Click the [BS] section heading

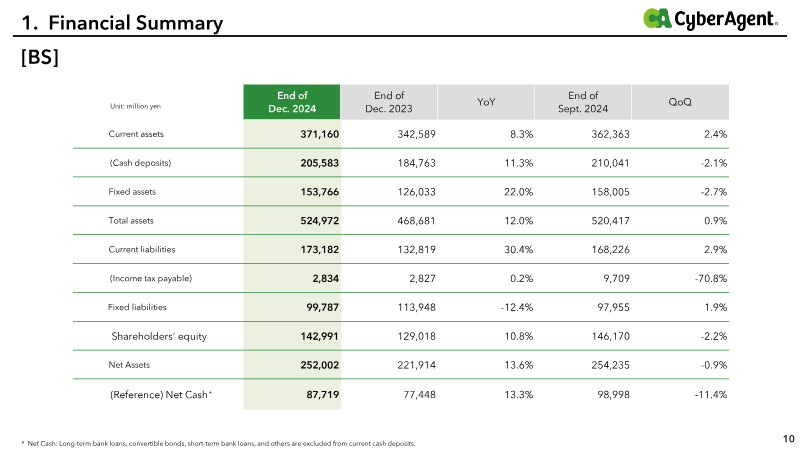pos(40,57)
